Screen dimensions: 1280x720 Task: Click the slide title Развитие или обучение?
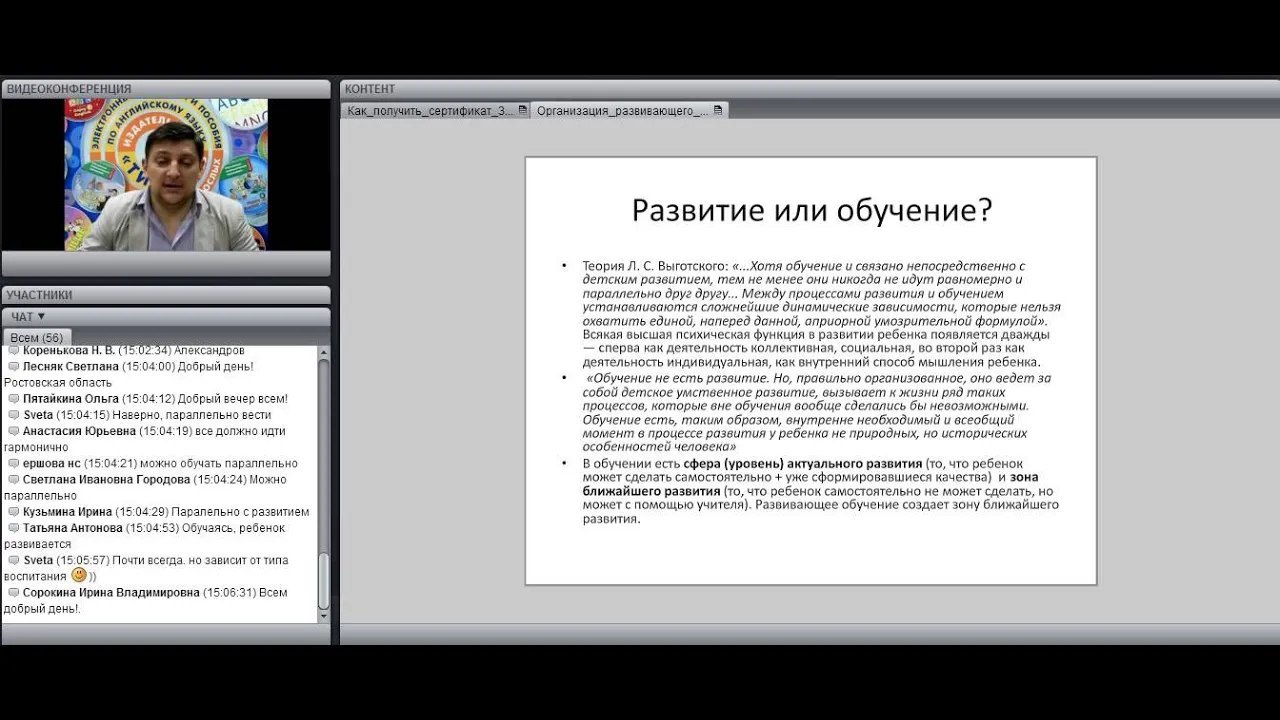(x=811, y=210)
